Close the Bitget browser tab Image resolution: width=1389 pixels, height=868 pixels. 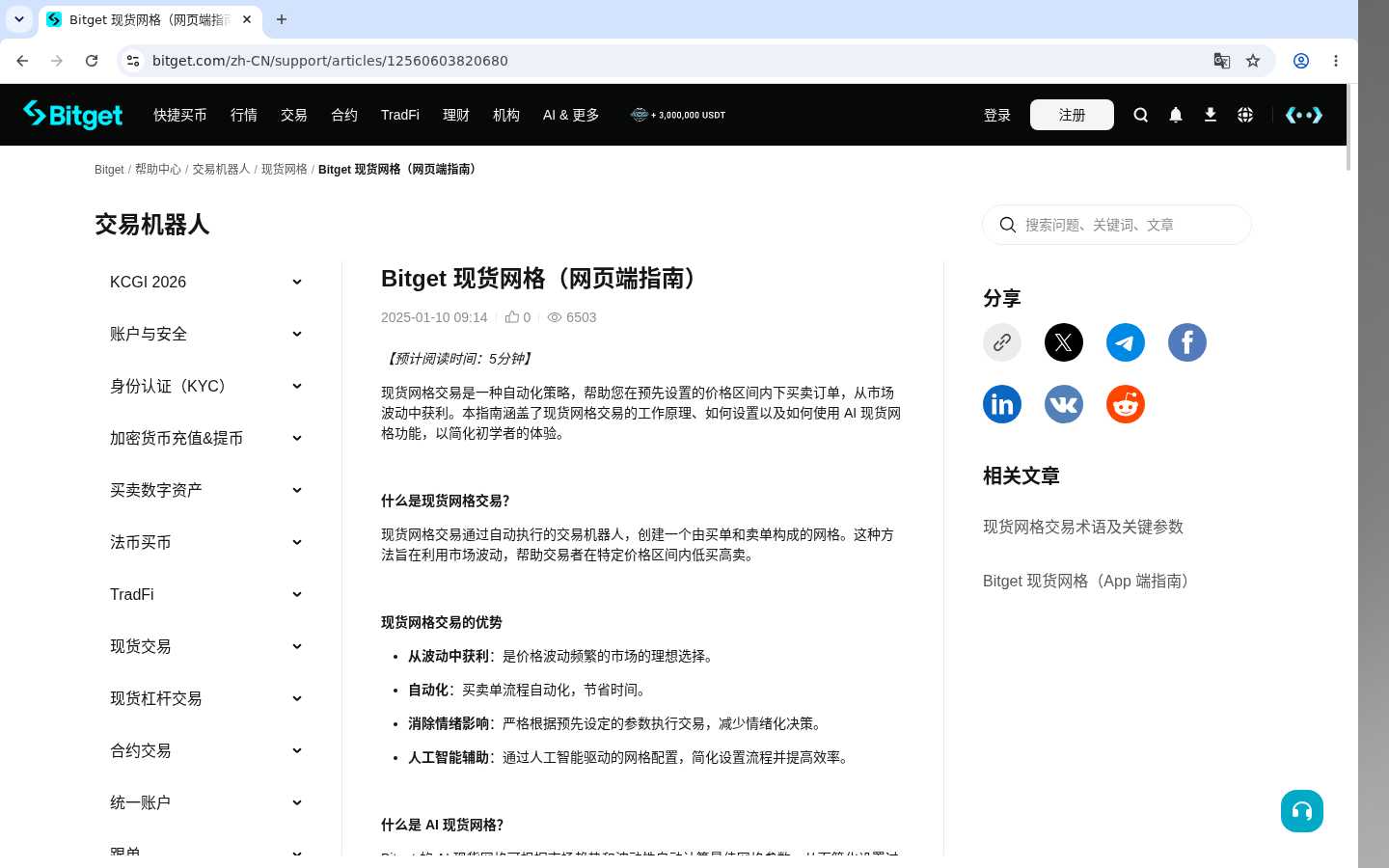coord(247,19)
